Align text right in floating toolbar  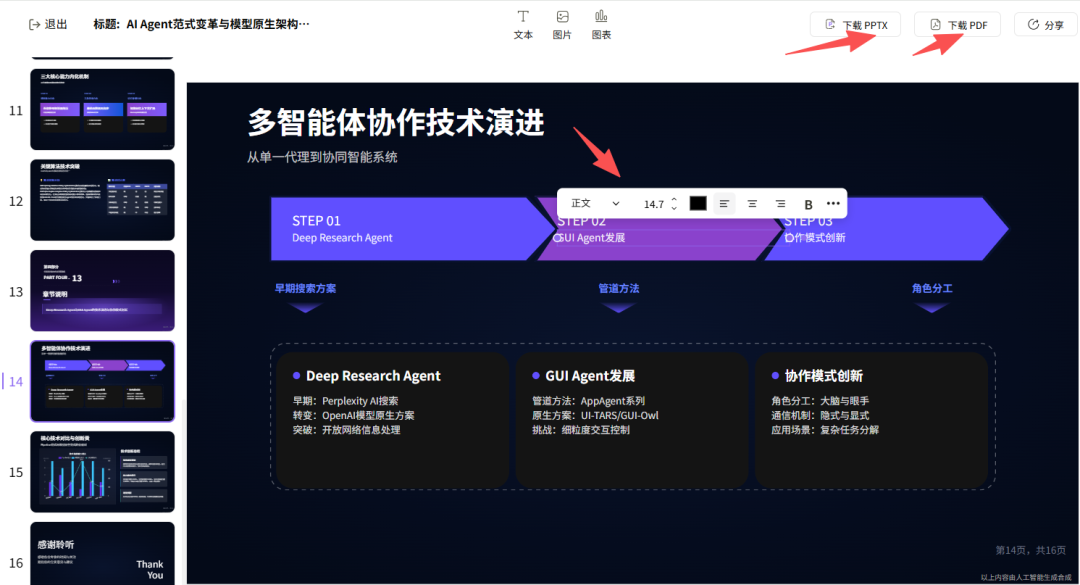tap(780, 203)
